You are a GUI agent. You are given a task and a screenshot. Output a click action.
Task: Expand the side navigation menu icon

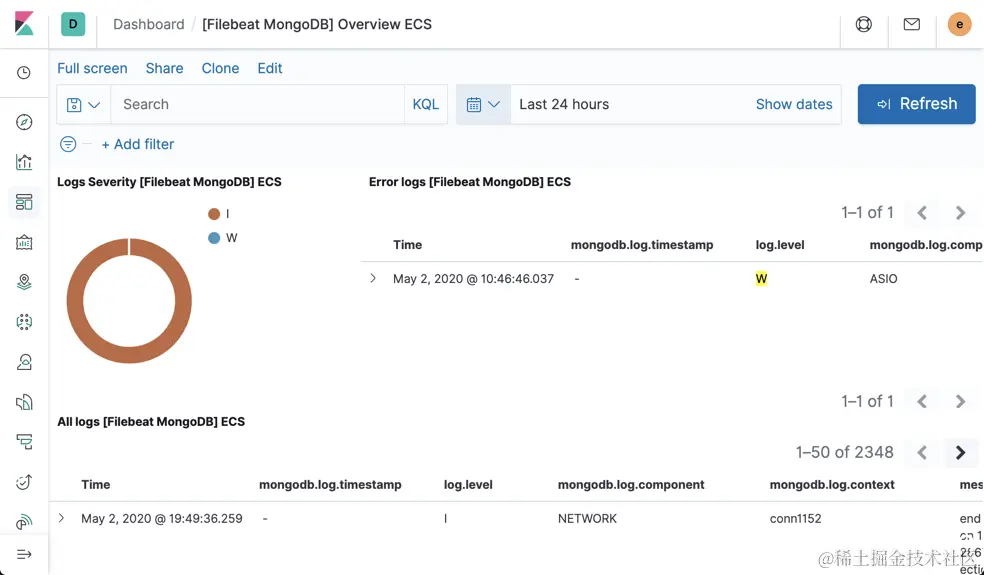click(24, 554)
